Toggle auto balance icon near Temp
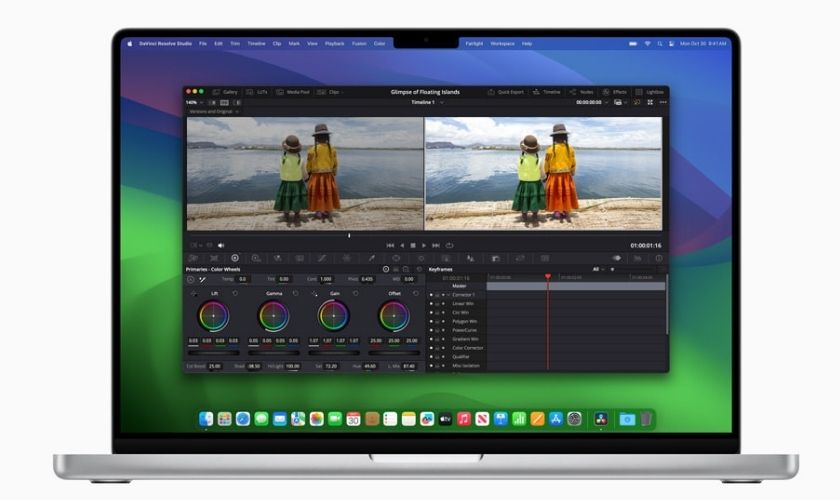The image size is (840, 500). [191, 279]
